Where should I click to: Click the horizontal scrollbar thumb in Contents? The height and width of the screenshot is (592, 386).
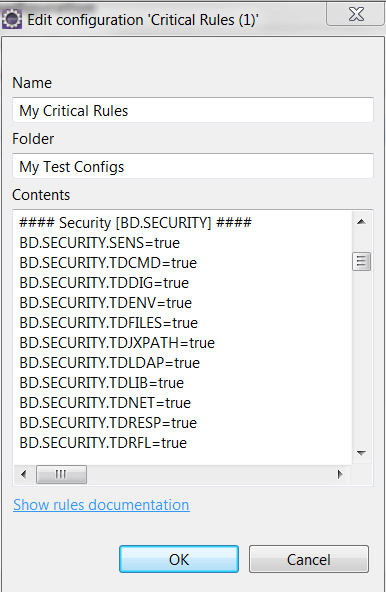[x=61, y=474]
